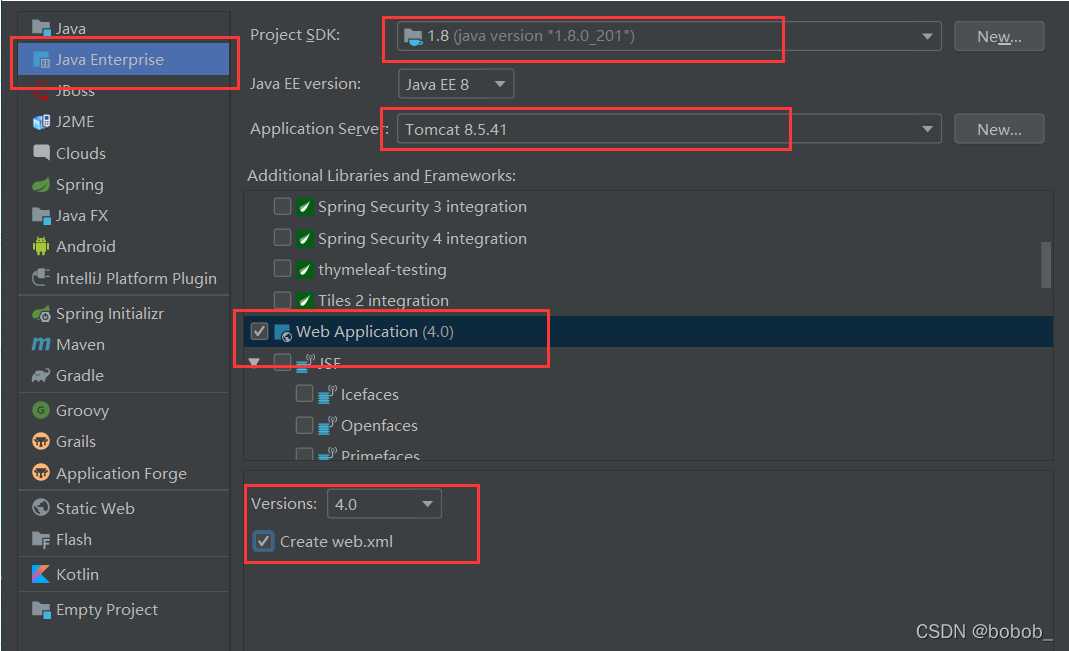1069x651 pixels.
Task: Select the Flash folder icon
Action: 41,540
